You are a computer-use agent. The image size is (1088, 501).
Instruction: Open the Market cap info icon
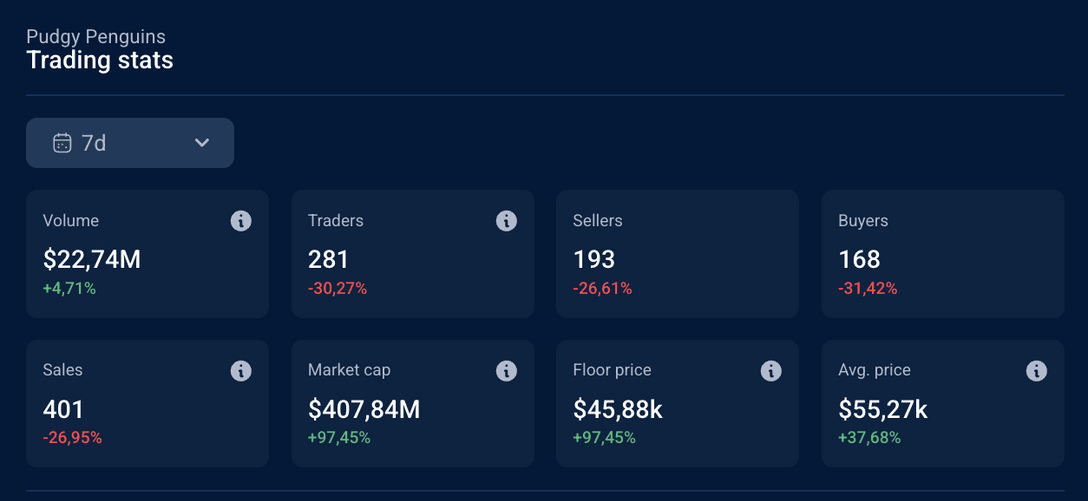pyautogui.click(x=507, y=371)
